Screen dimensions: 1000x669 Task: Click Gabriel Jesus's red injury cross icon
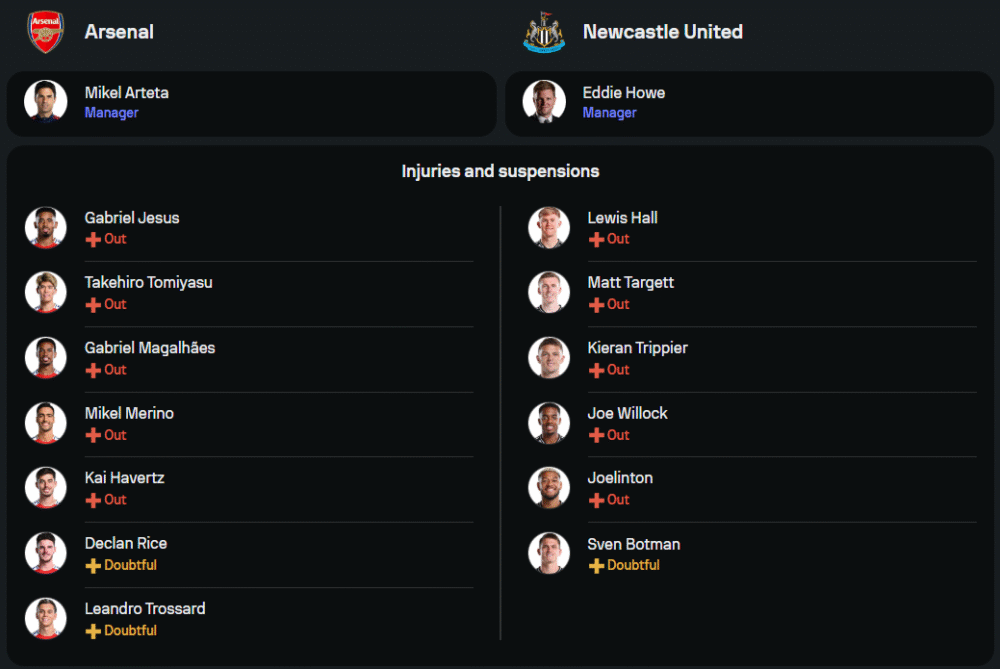coord(93,240)
